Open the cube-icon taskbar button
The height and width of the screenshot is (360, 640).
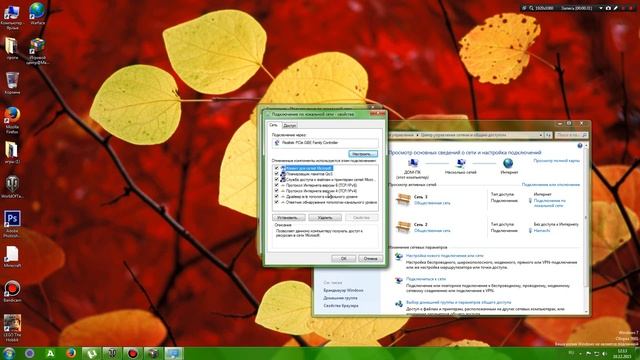153,353
